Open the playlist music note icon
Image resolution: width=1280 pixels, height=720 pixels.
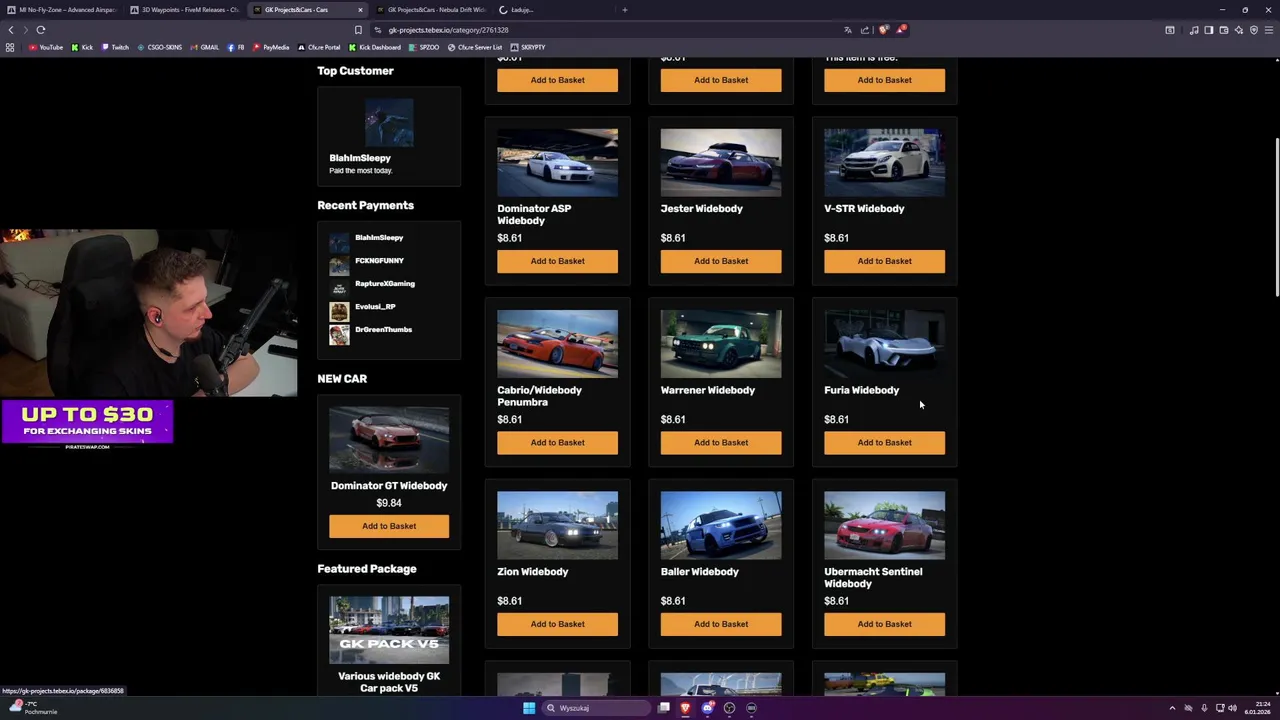(1194, 30)
